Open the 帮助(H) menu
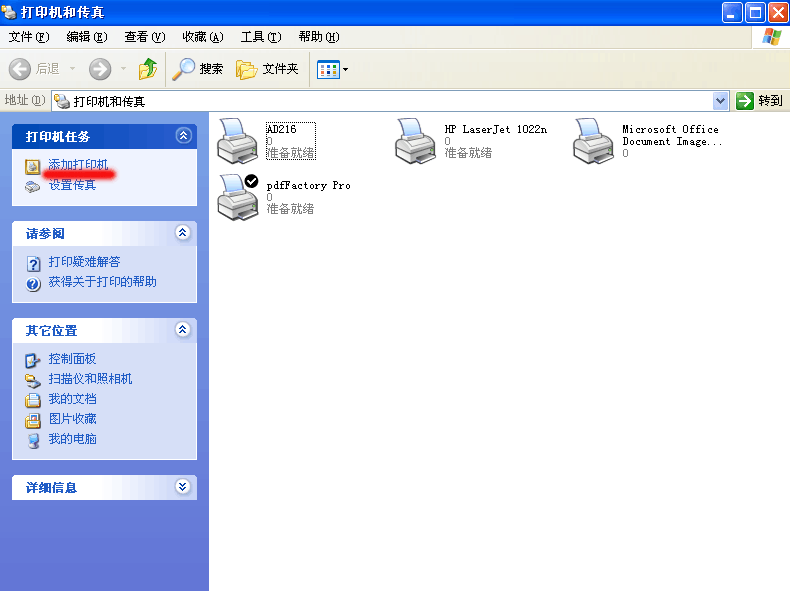The image size is (790, 592). tap(318, 37)
